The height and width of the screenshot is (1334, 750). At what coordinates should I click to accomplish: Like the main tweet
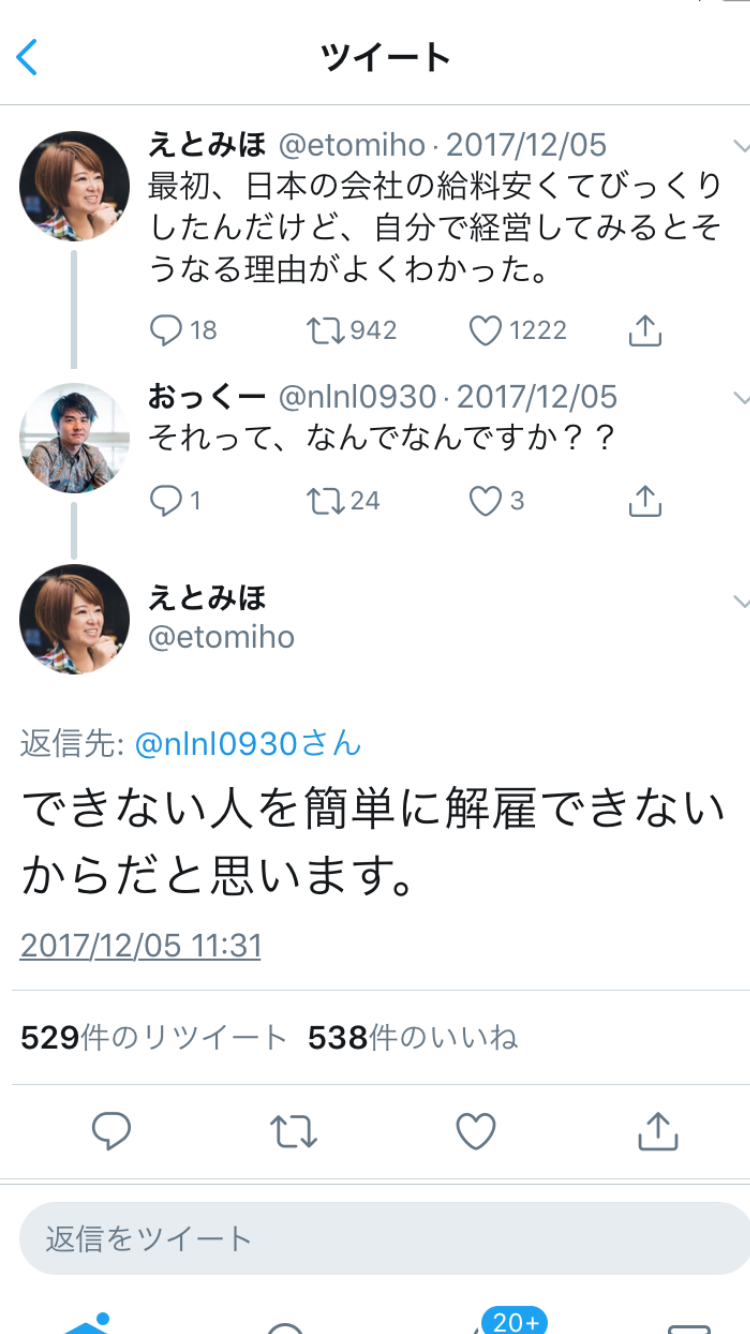click(476, 1131)
